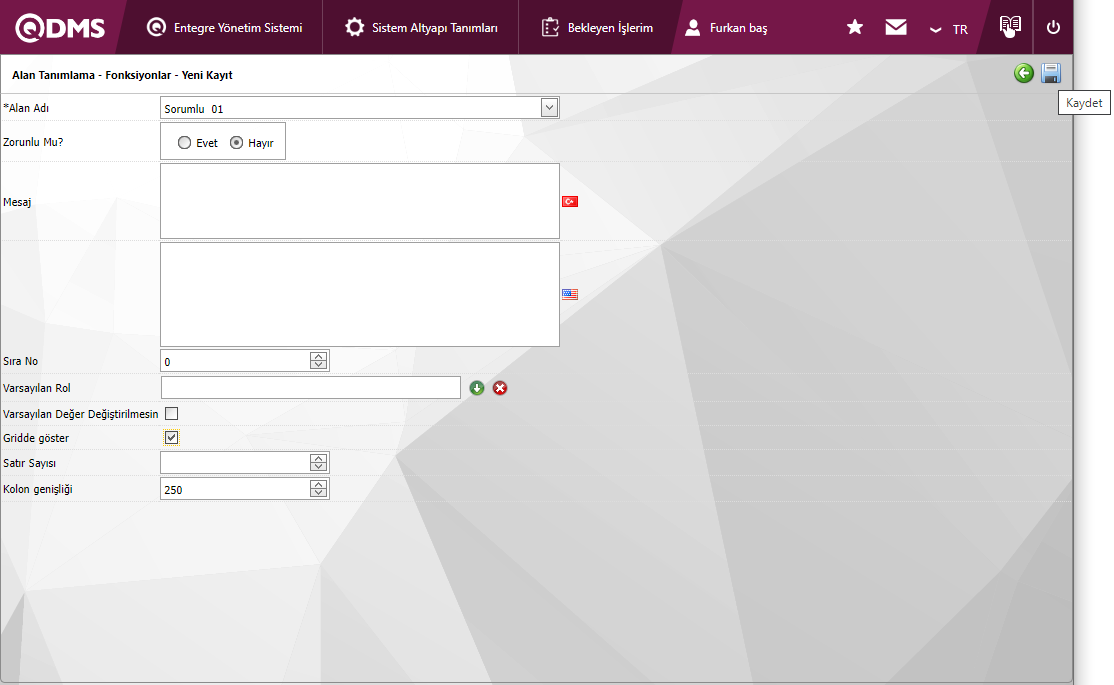
Task: Click the Varsayılan Rol input field
Action: [310, 387]
